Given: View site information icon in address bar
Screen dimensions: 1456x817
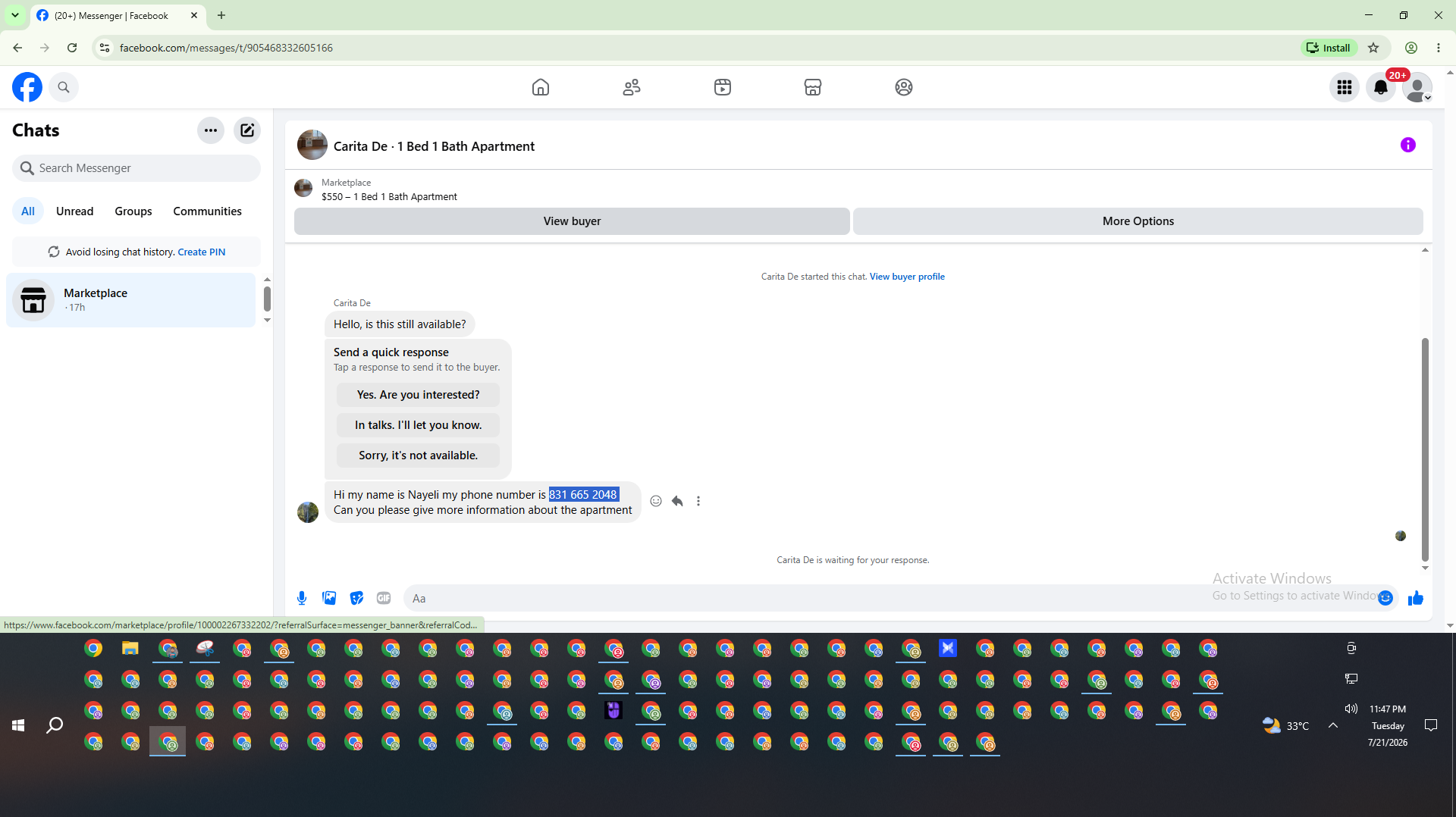Looking at the screenshot, I should click(105, 48).
